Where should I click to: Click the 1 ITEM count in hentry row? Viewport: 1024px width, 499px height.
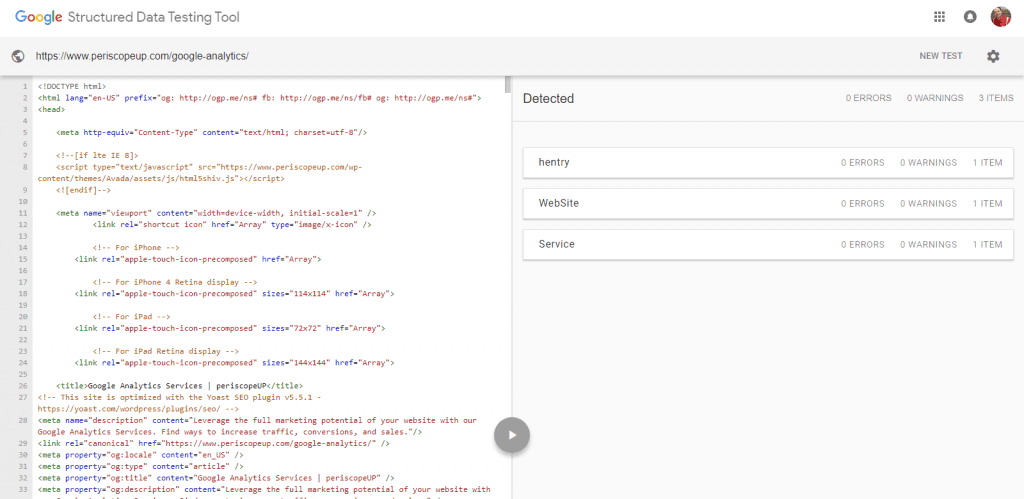pyautogui.click(x=987, y=163)
